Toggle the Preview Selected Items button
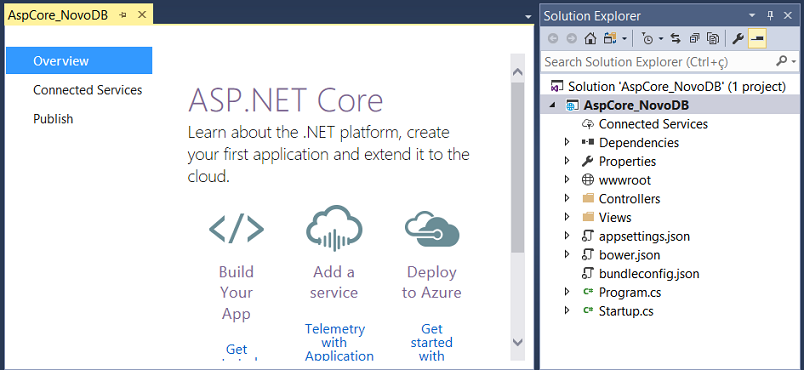 pyautogui.click(x=757, y=38)
